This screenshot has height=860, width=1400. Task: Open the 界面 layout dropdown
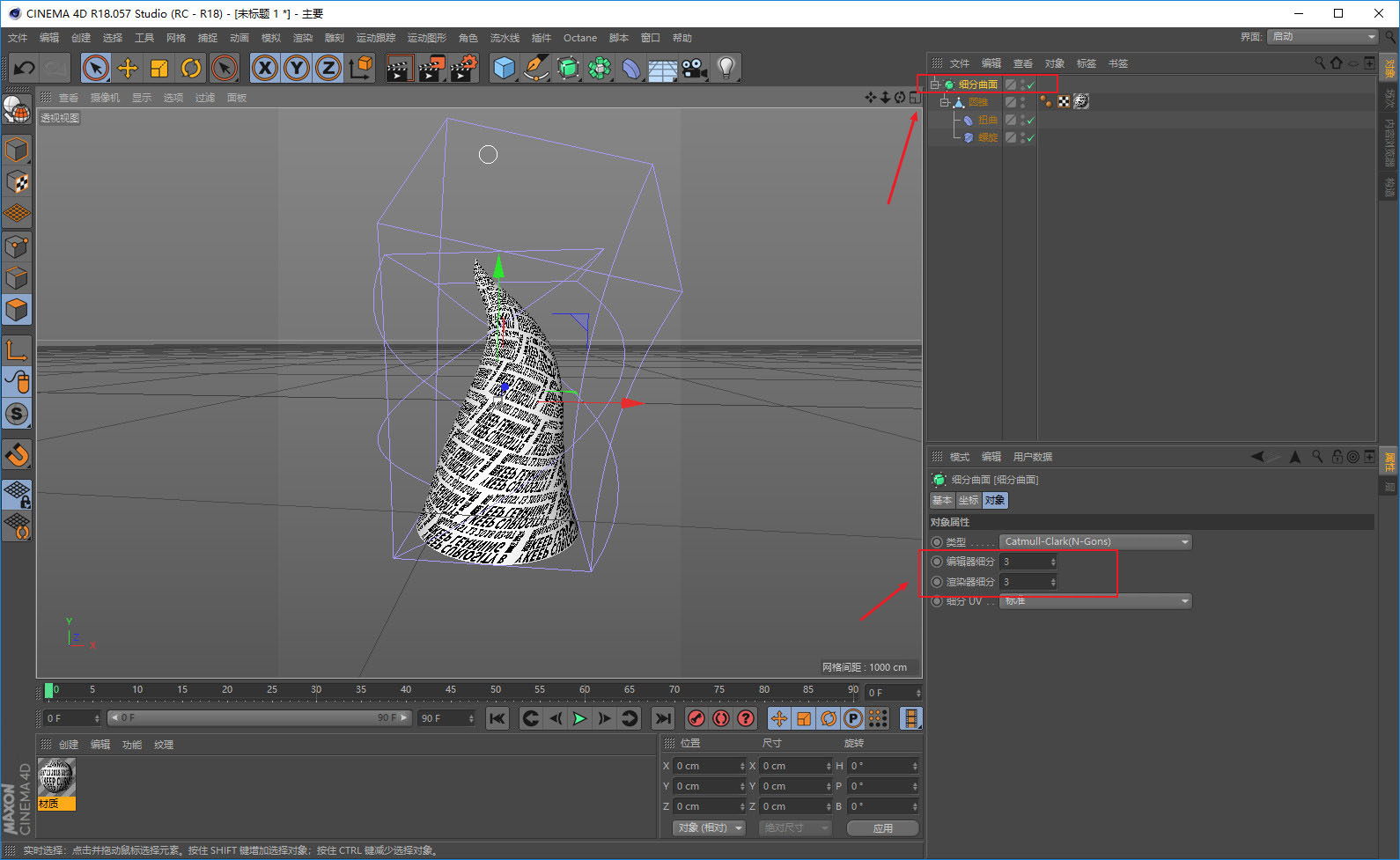[1323, 36]
